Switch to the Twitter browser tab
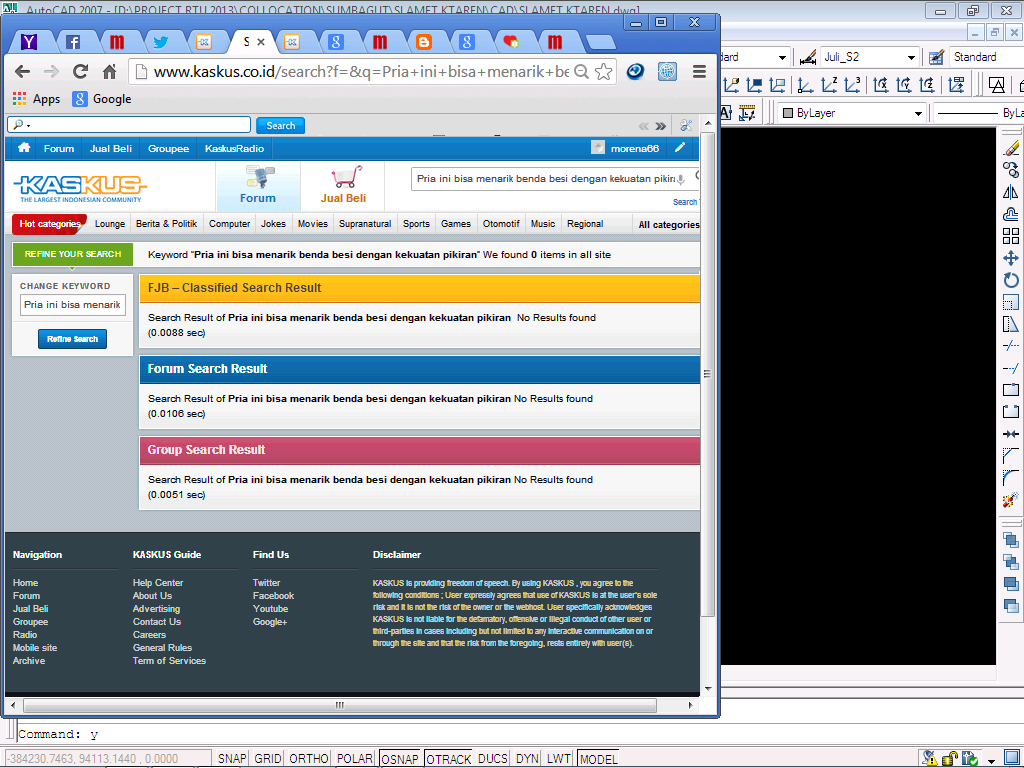1024x768 pixels. tap(161, 42)
